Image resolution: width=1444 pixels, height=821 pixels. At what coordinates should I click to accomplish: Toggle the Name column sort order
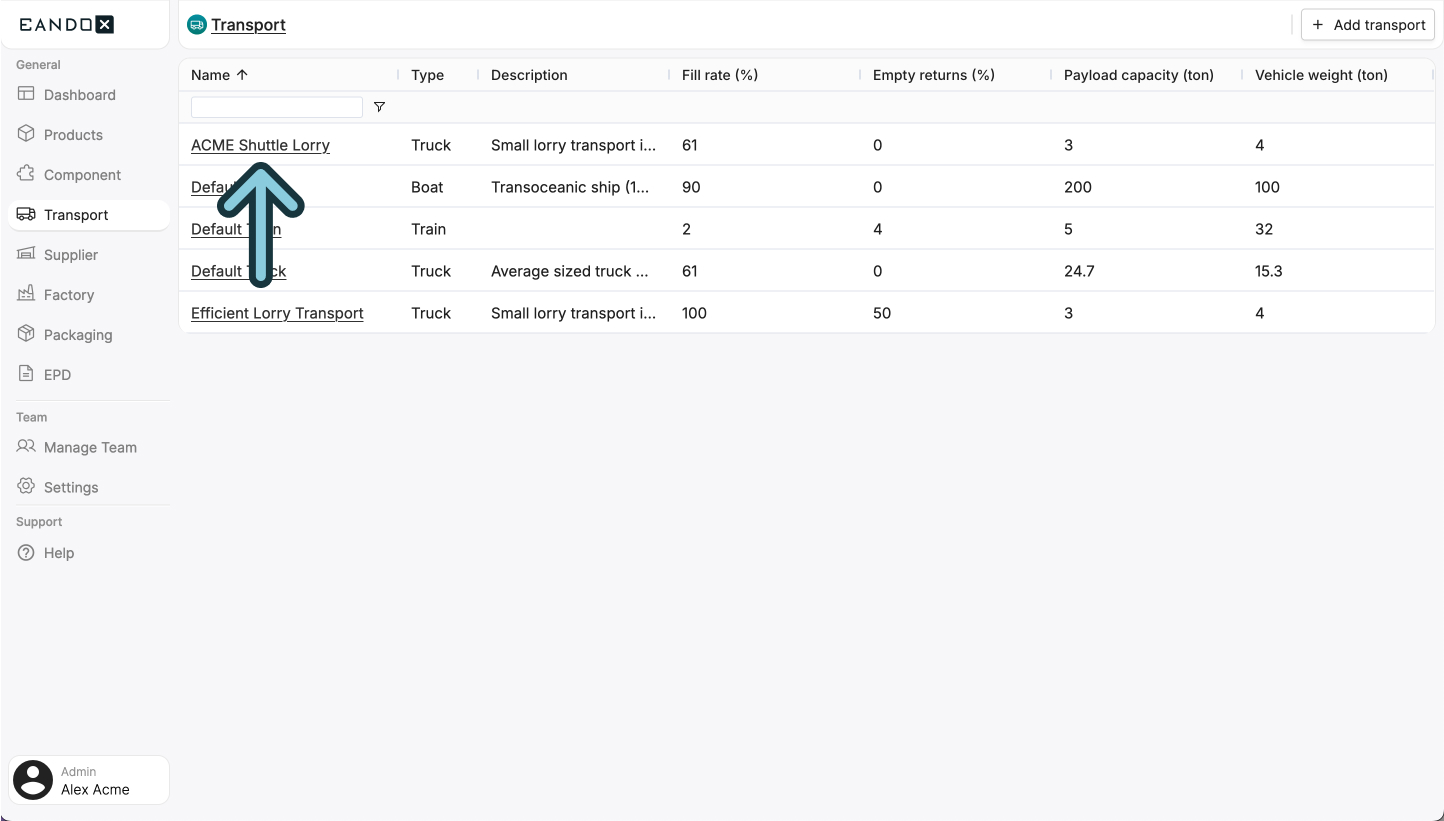pyautogui.click(x=240, y=74)
